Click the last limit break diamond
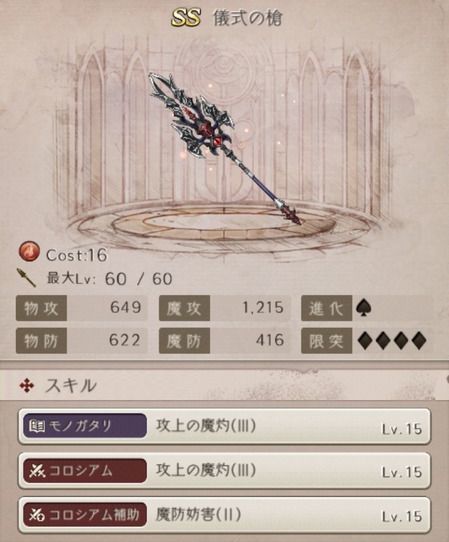 [419, 340]
